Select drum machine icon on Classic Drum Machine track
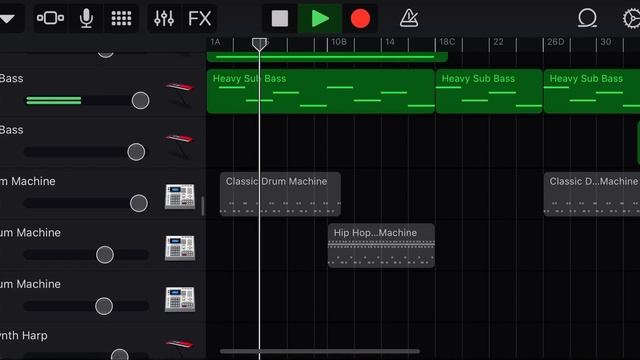 tap(180, 197)
